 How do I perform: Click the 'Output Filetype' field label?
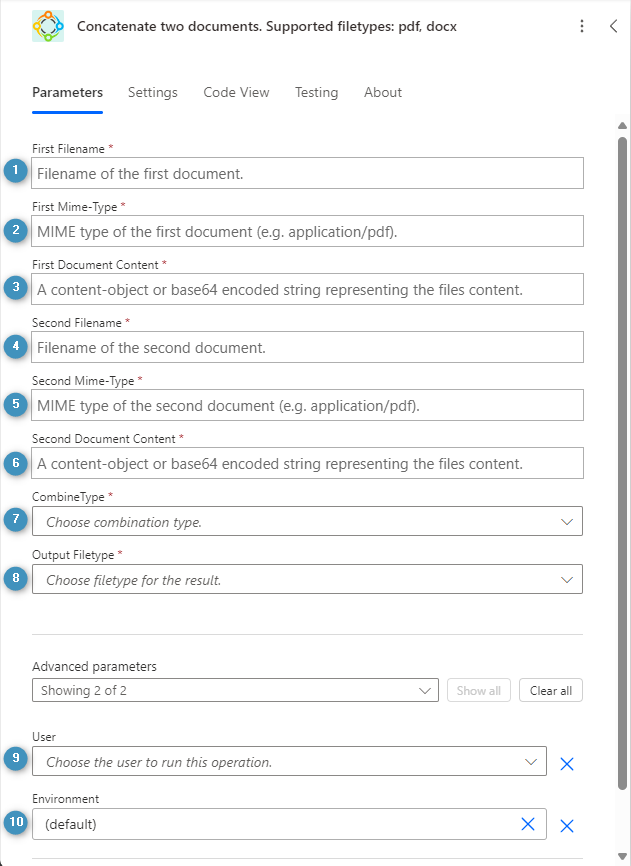(x=73, y=555)
